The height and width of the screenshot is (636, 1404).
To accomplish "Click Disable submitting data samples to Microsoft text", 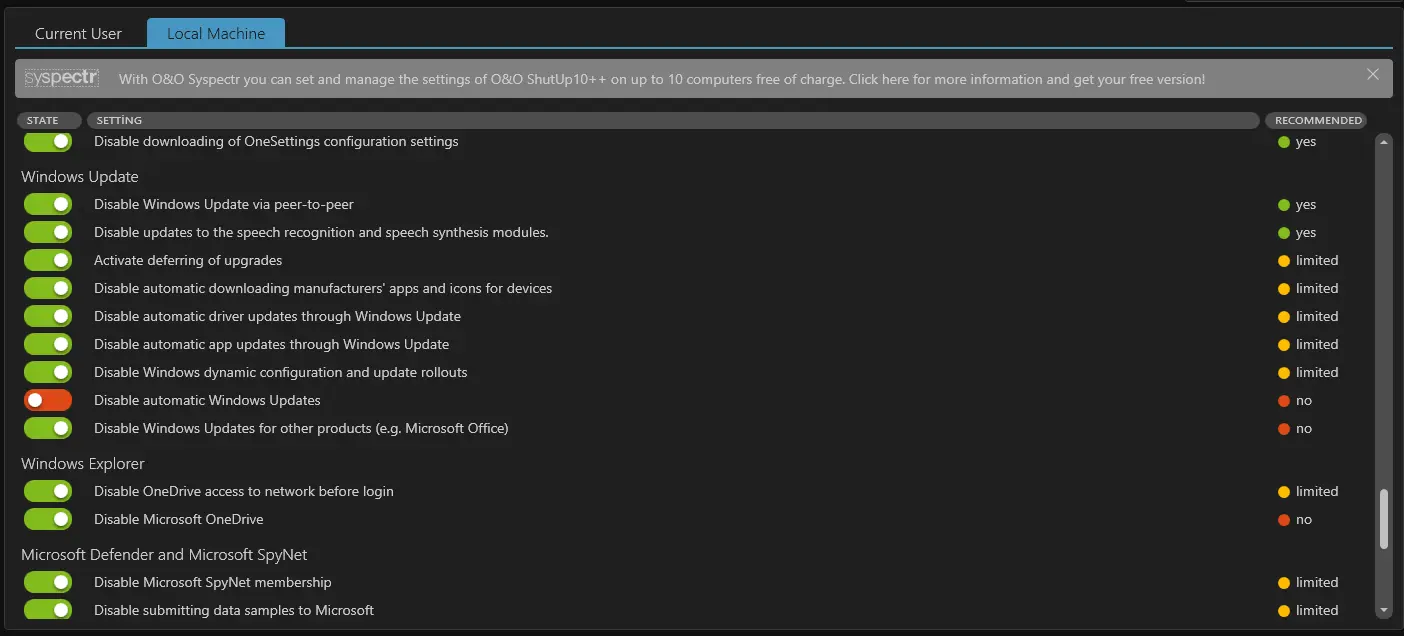I will click(x=234, y=610).
